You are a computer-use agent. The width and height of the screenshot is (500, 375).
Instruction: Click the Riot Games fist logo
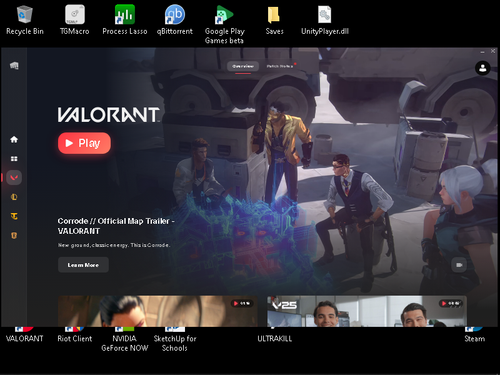click(14, 66)
